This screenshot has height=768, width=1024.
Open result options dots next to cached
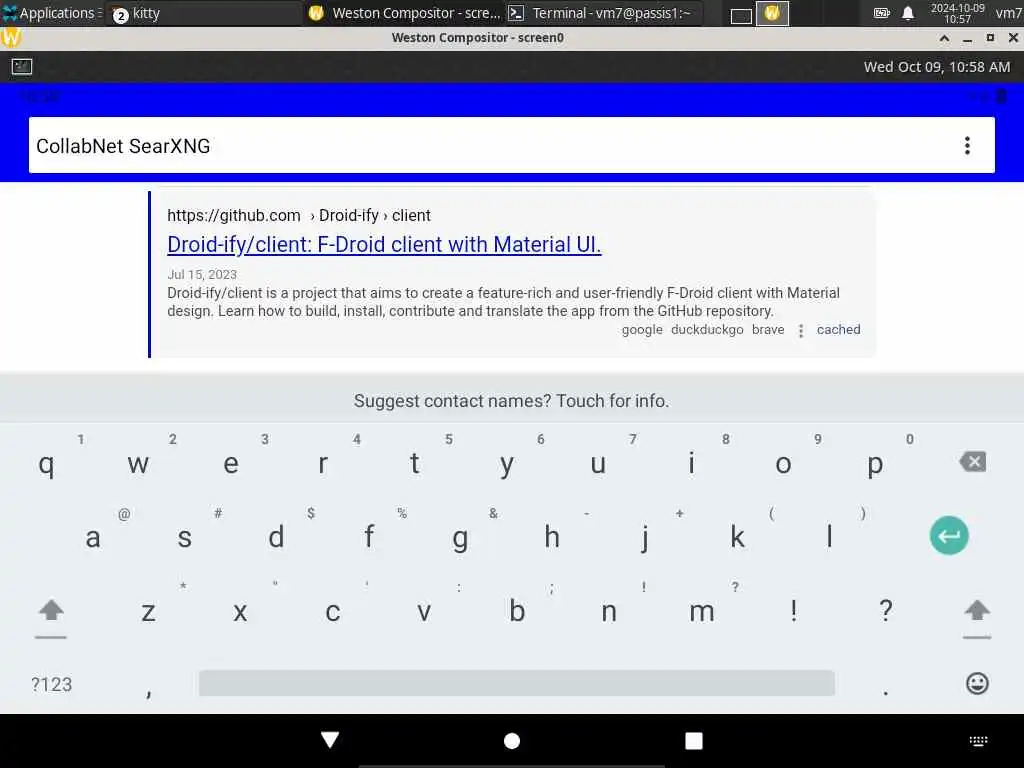(801, 331)
